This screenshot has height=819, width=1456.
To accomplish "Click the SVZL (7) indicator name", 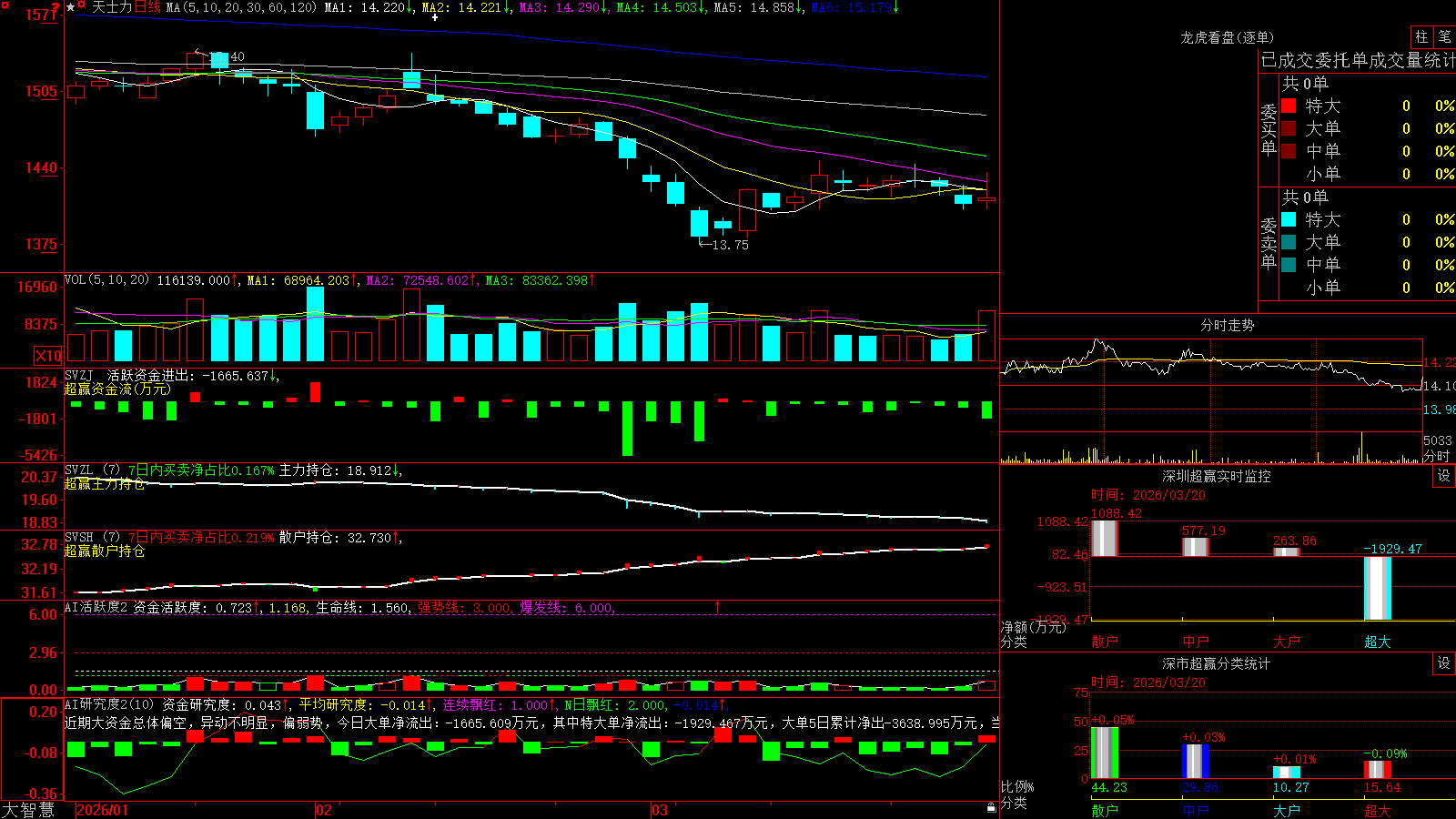I will 92,470.
